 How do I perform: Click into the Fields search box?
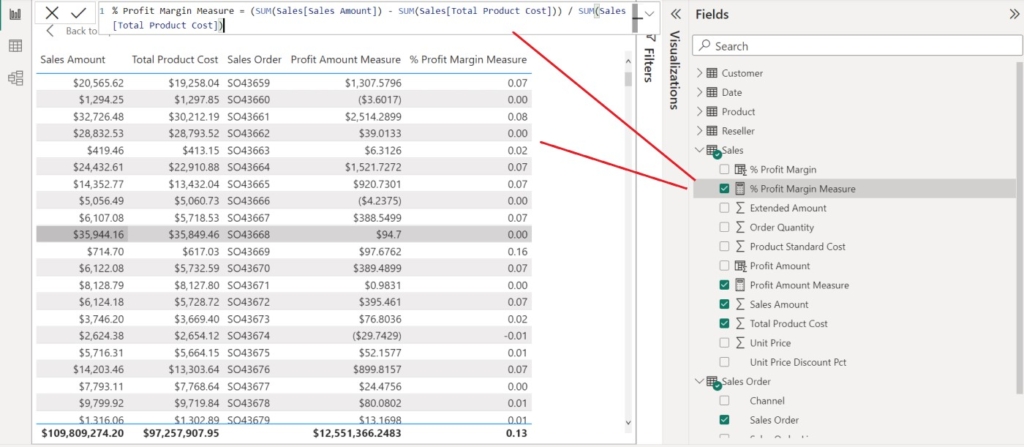tap(860, 46)
